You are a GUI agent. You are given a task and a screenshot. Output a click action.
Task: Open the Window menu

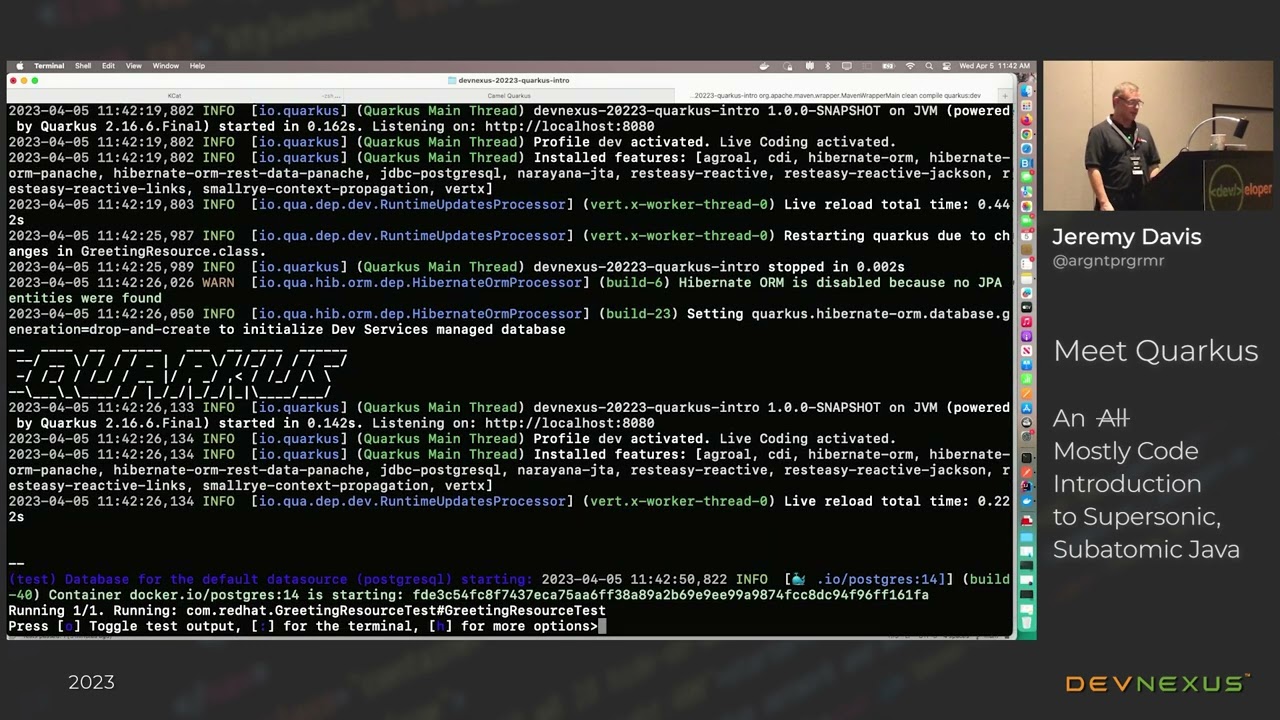[166, 66]
